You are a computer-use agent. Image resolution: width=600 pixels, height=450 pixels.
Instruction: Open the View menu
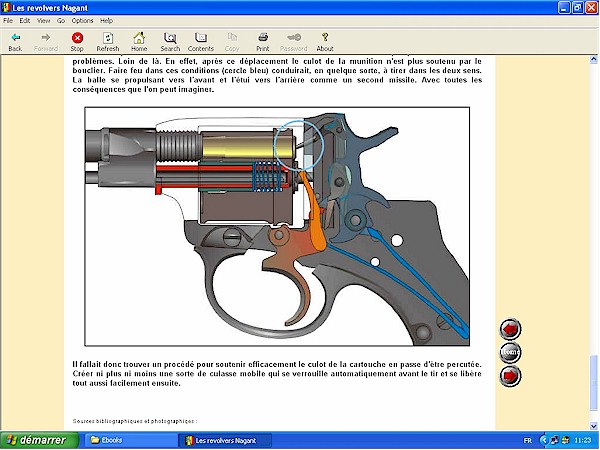[x=43, y=21]
